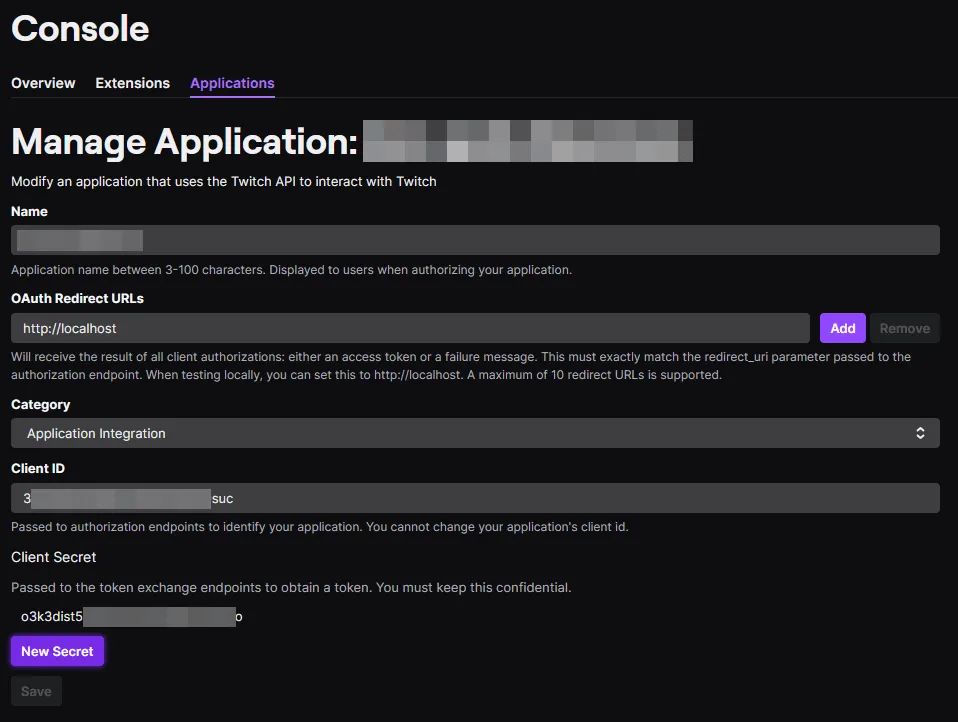Switch to the Overview tab
The height and width of the screenshot is (722, 958).
tap(43, 83)
